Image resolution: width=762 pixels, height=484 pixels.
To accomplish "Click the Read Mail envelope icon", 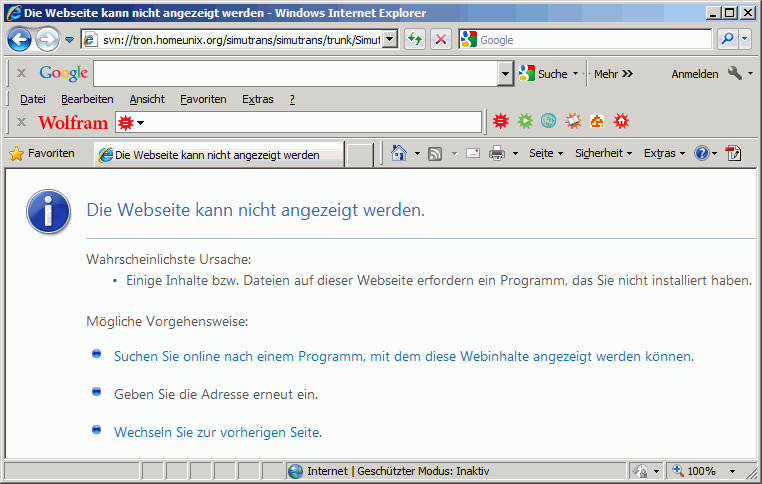I will (x=473, y=154).
